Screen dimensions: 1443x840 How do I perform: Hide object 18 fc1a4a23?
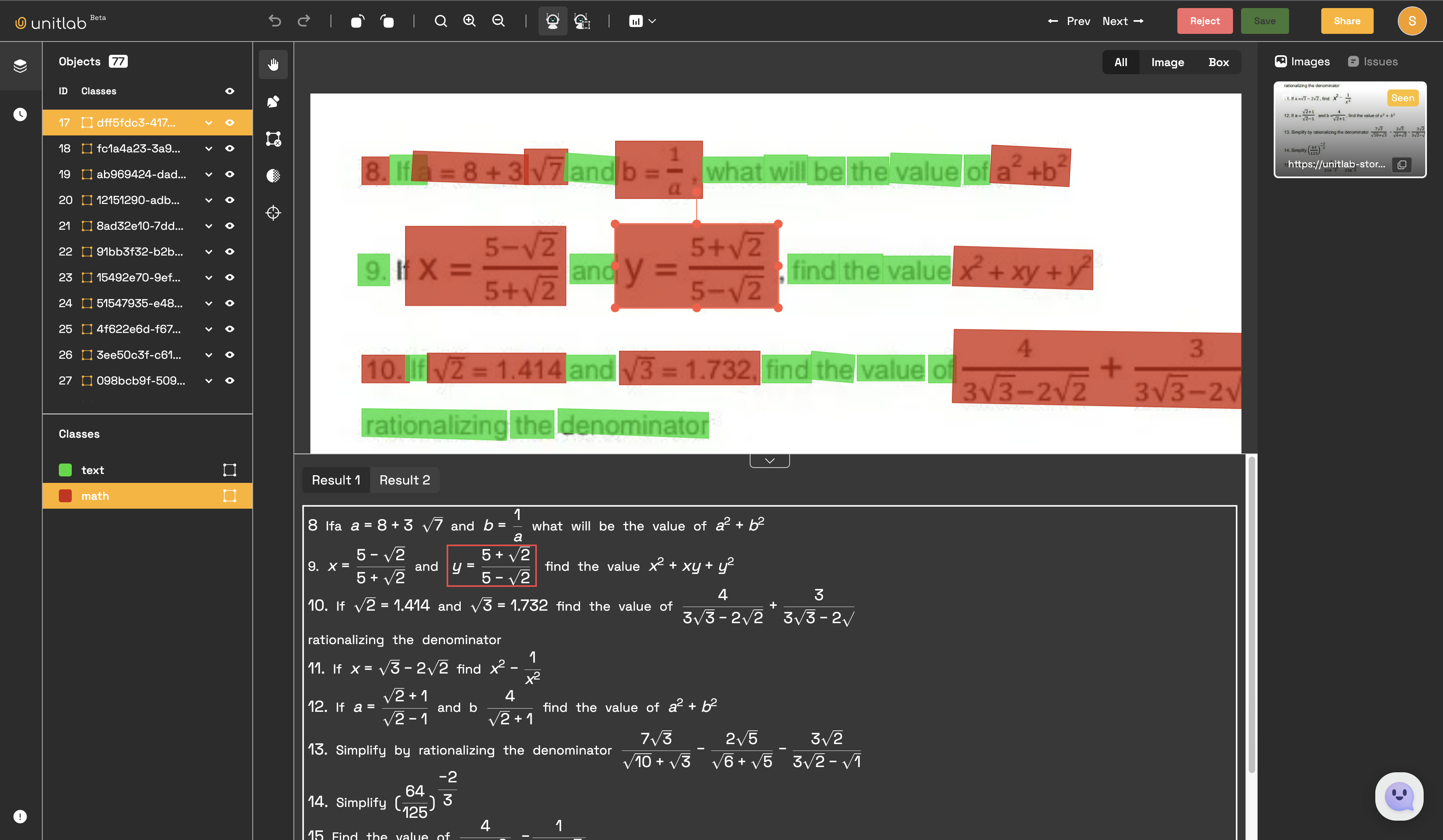(x=229, y=148)
